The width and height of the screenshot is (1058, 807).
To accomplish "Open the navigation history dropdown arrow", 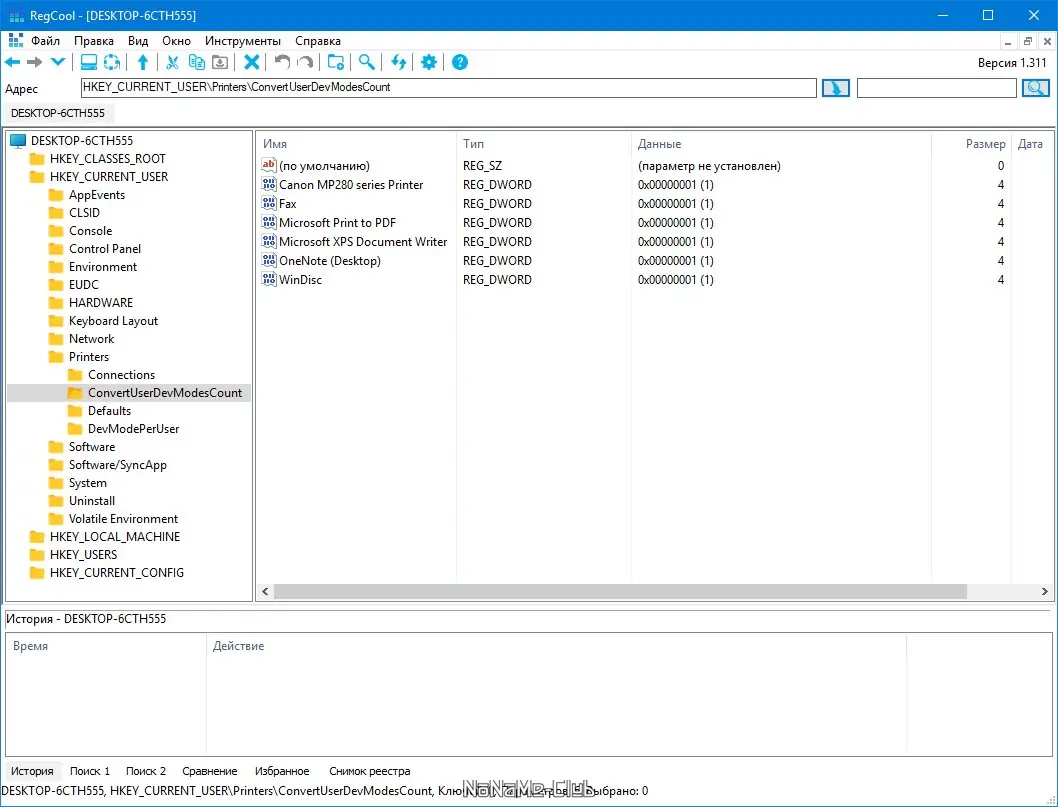I will 57,62.
